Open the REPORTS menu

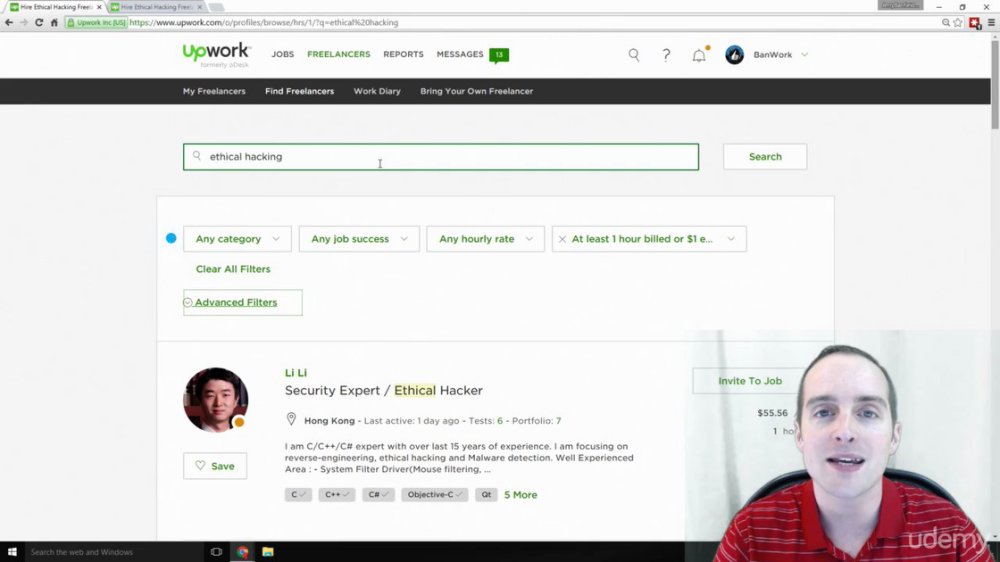coord(403,54)
